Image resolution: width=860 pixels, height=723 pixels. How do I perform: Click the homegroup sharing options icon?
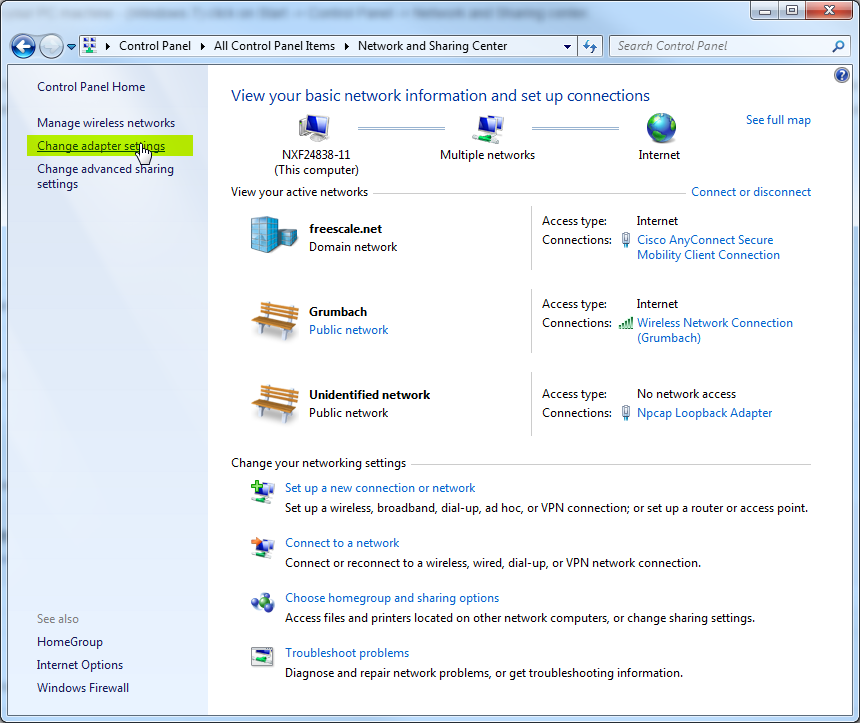[x=261, y=602]
